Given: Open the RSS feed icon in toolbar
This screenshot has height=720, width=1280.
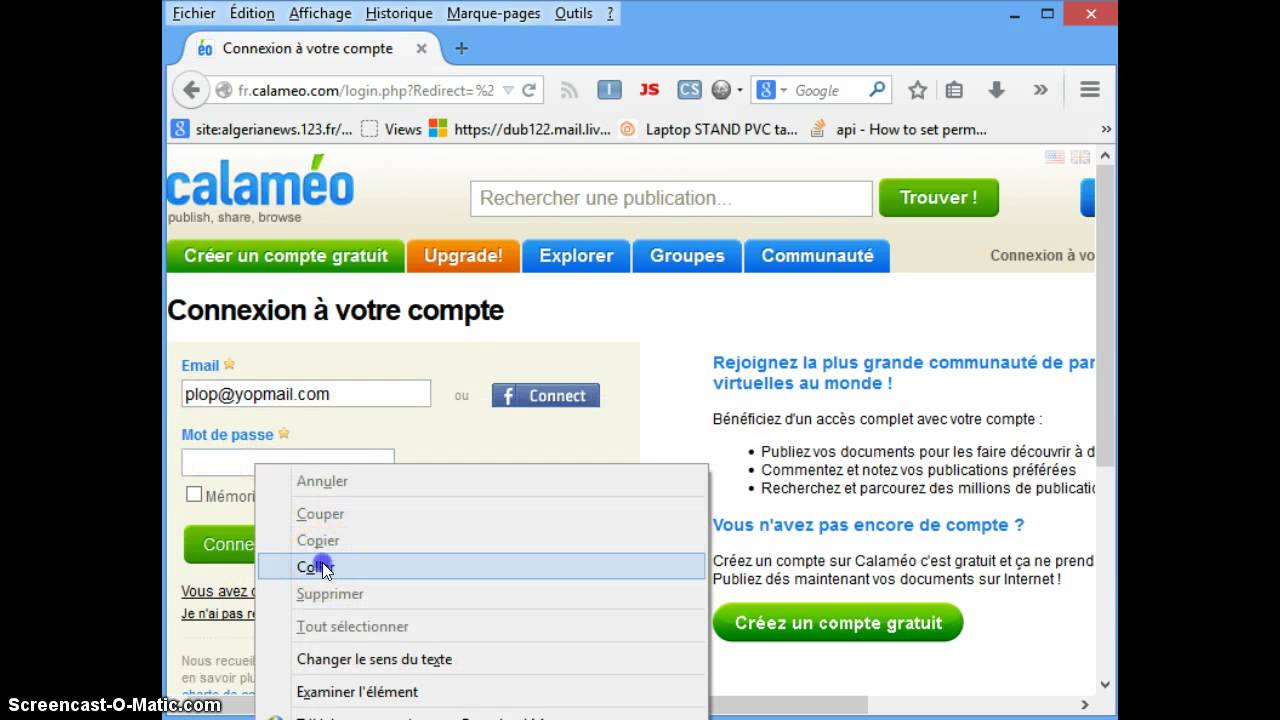Looking at the screenshot, I should pos(570,90).
